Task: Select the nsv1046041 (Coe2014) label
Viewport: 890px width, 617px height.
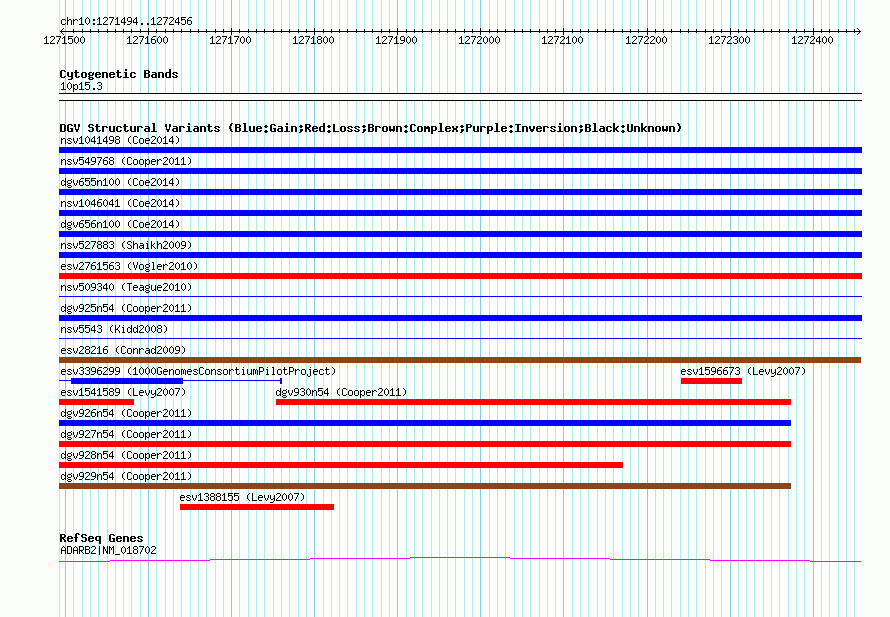Action: tap(120, 203)
